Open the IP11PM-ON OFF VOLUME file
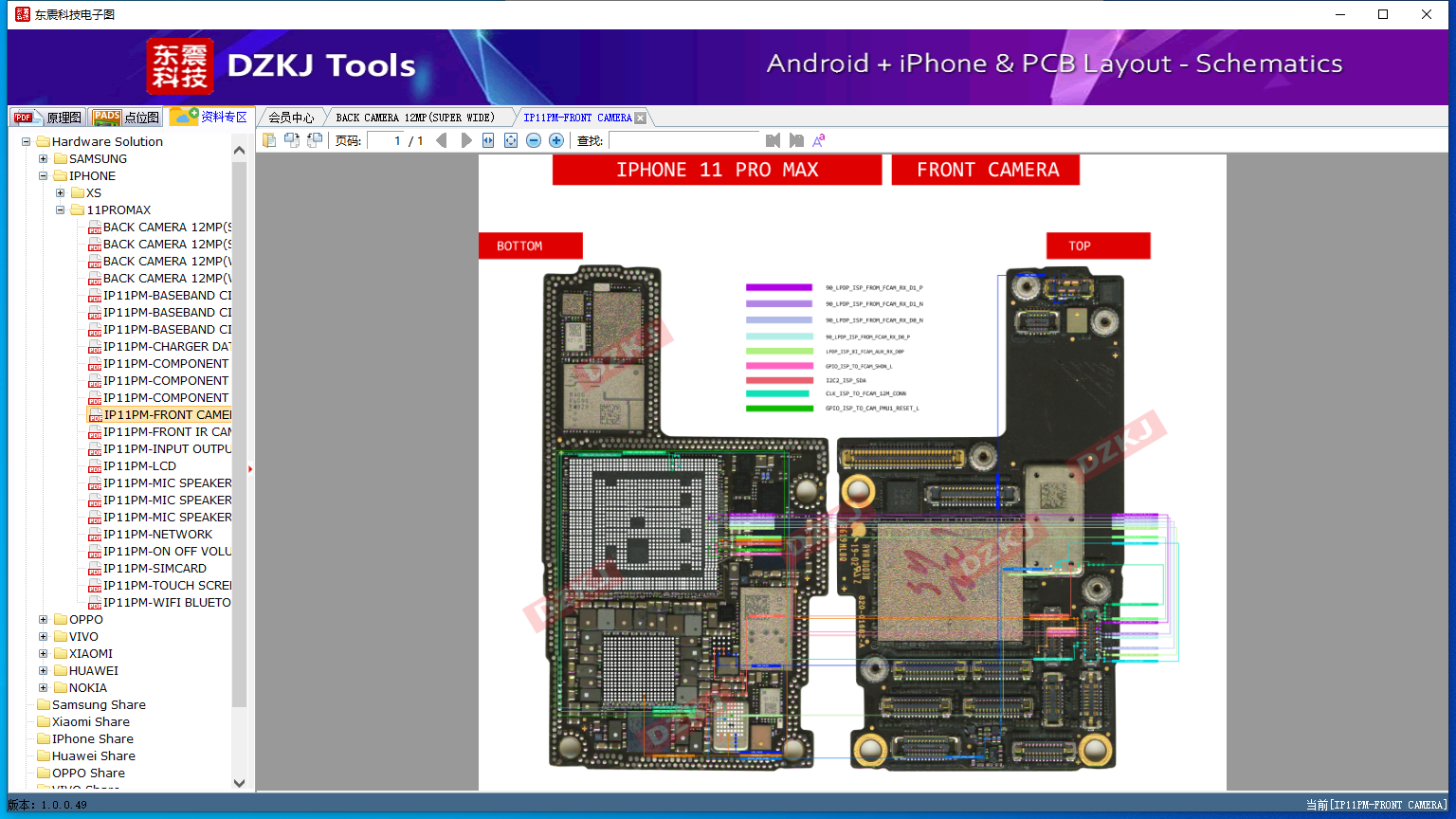 159,552
